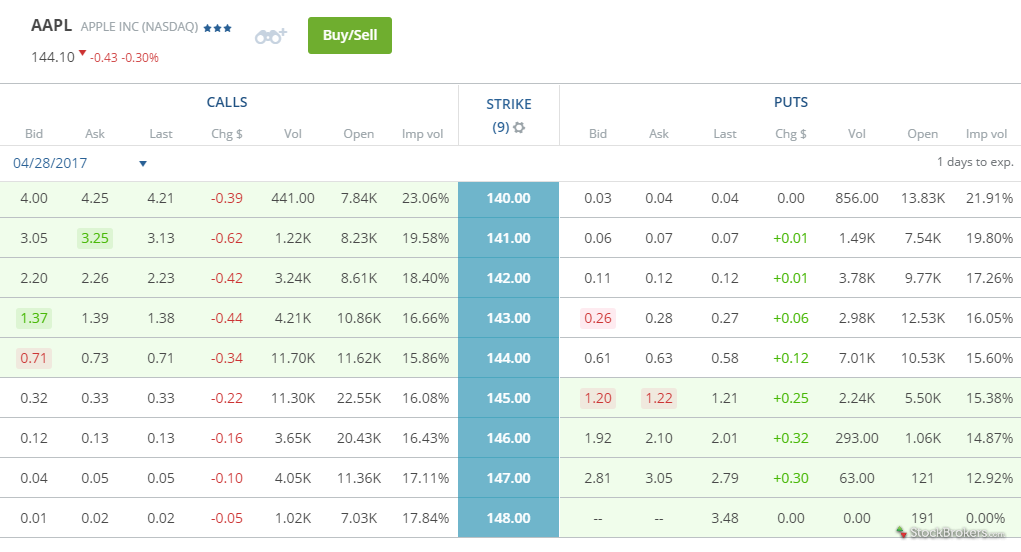Click call volume 441.00
1021x552 pixels.
(x=292, y=199)
